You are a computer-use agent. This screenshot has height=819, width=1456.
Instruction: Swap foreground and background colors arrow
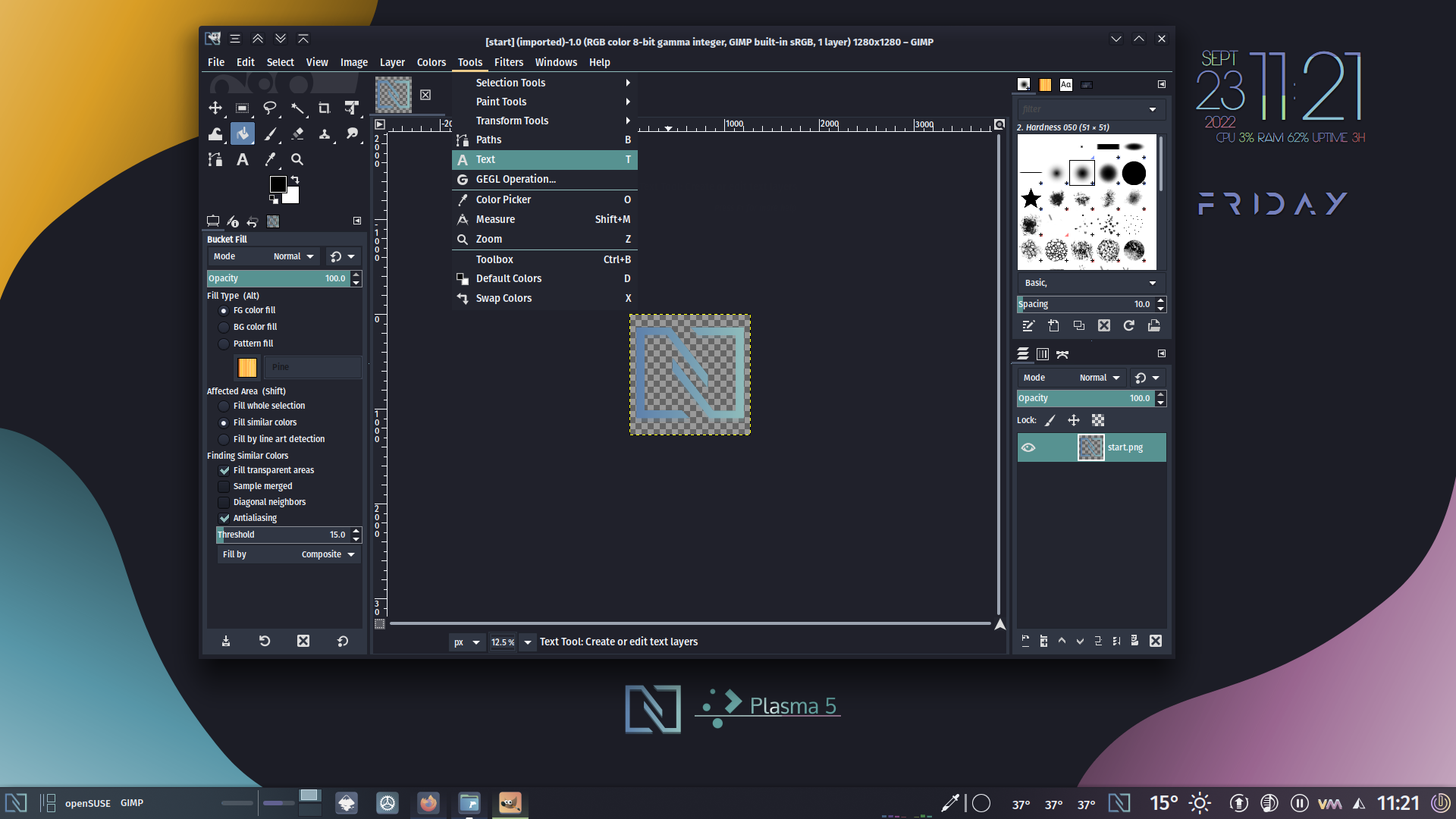[295, 180]
